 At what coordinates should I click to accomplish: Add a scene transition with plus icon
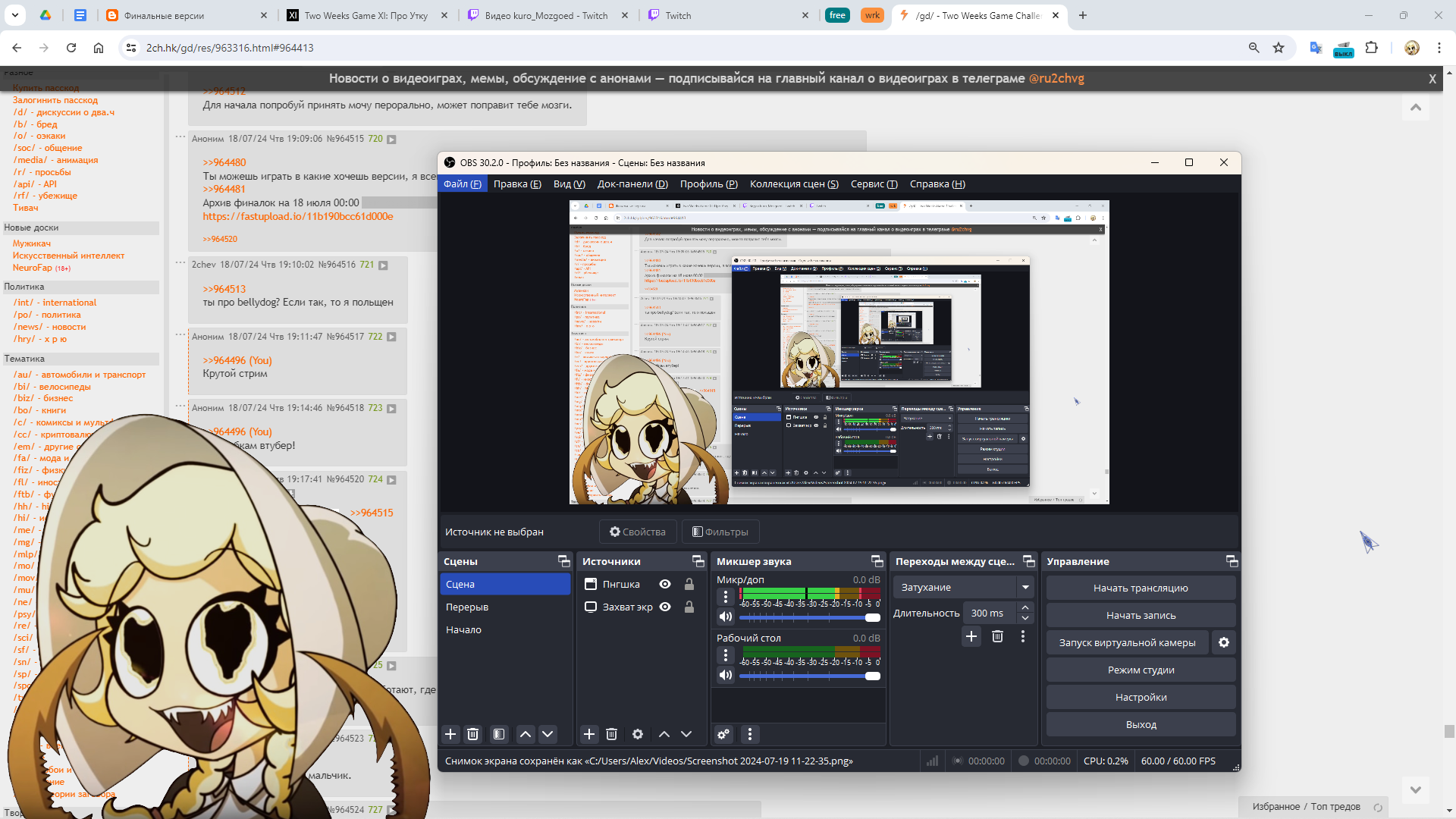tap(971, 636)
